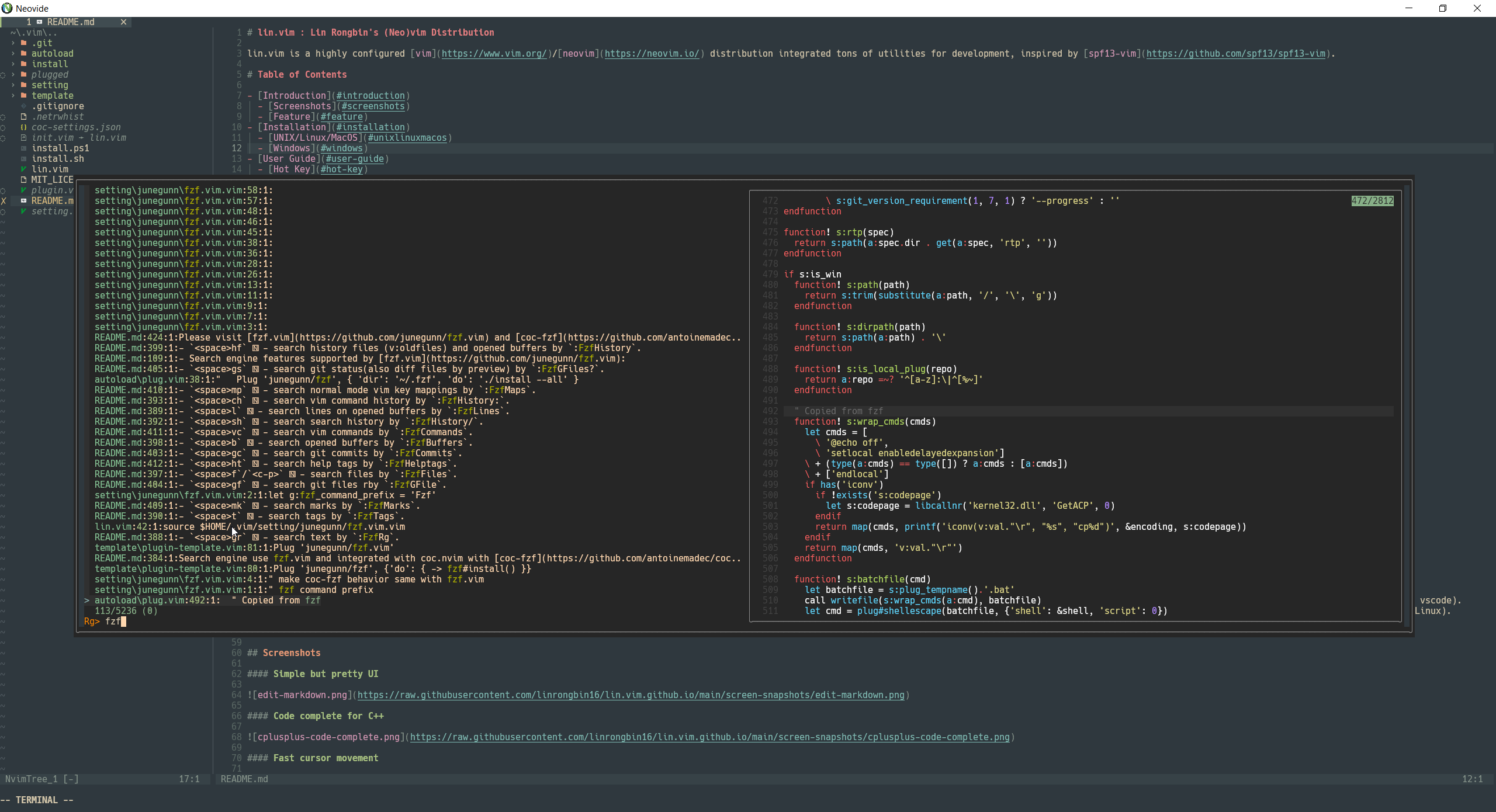Click the NvimTree_1 status line label

pos(41,779)
